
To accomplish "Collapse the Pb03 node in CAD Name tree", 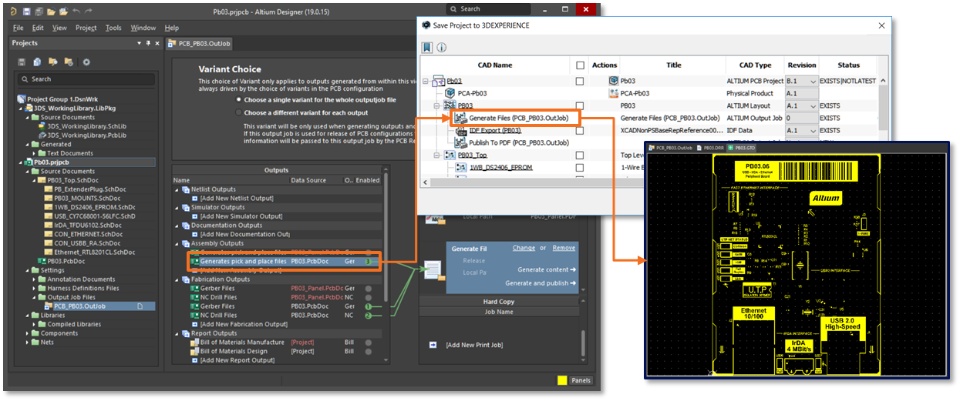I will click(427, 81).
